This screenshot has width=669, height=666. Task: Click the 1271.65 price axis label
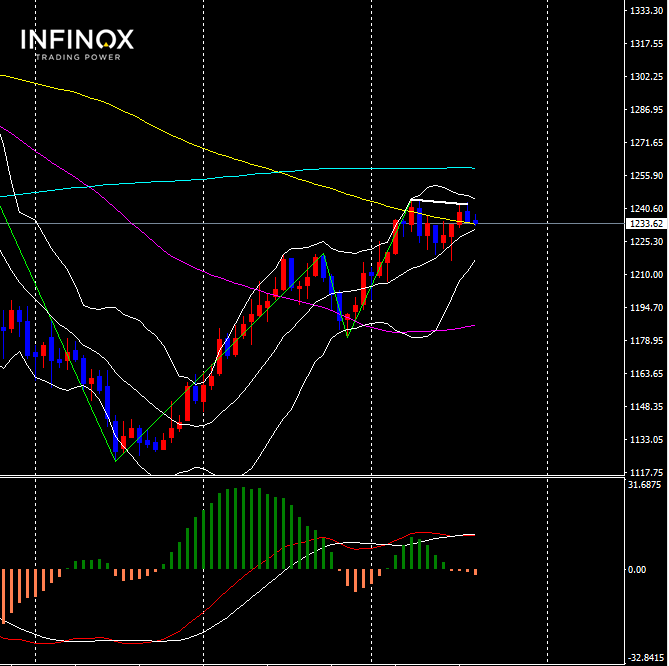pyautogui.click(x=646, y=143)
